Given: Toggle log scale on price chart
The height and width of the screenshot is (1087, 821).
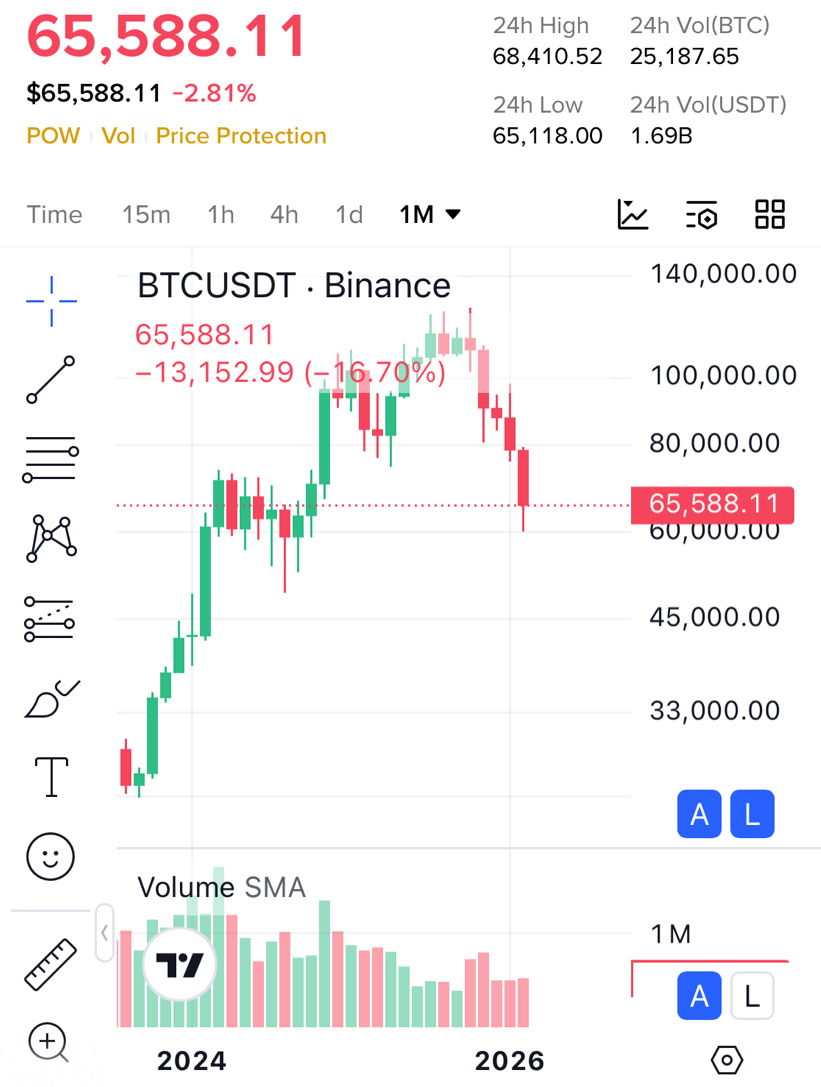Looking at the screenshot, I should [752, 815].
